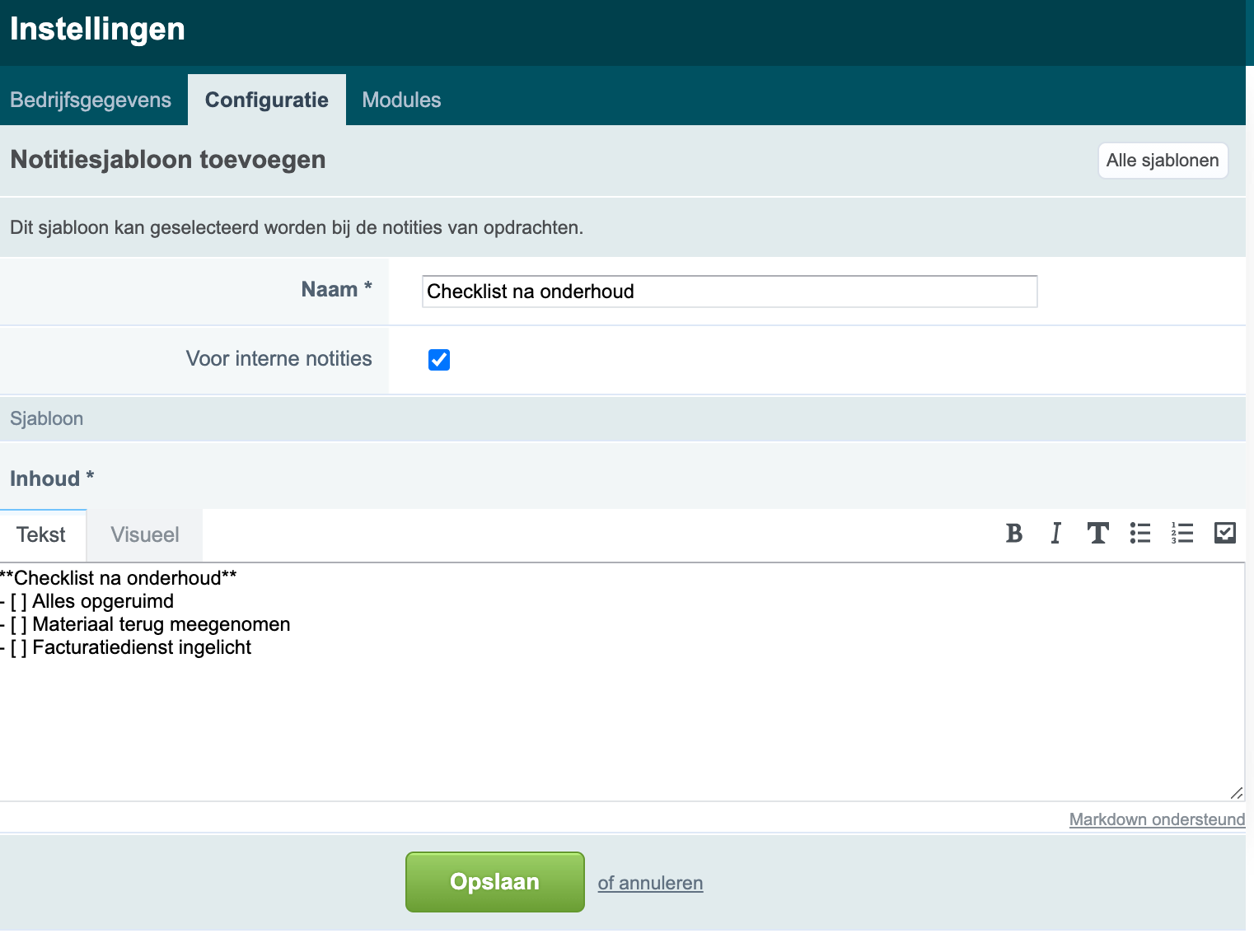Image resolution: width=1254 pixels, height=952 pixels.
Task: Insert heading with the T icon
Action: point(1097,534)
